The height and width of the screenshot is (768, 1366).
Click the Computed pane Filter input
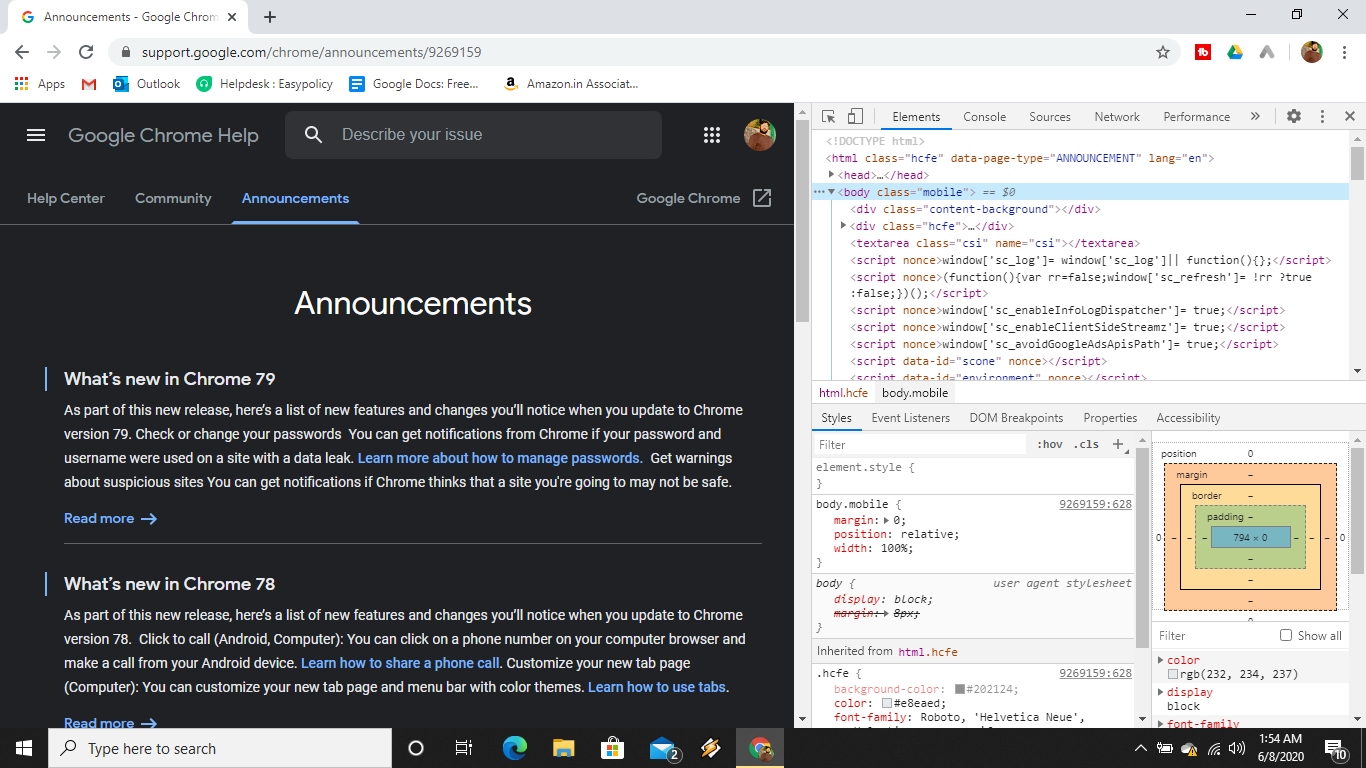pyautogui.click(x=1215, y=635)
